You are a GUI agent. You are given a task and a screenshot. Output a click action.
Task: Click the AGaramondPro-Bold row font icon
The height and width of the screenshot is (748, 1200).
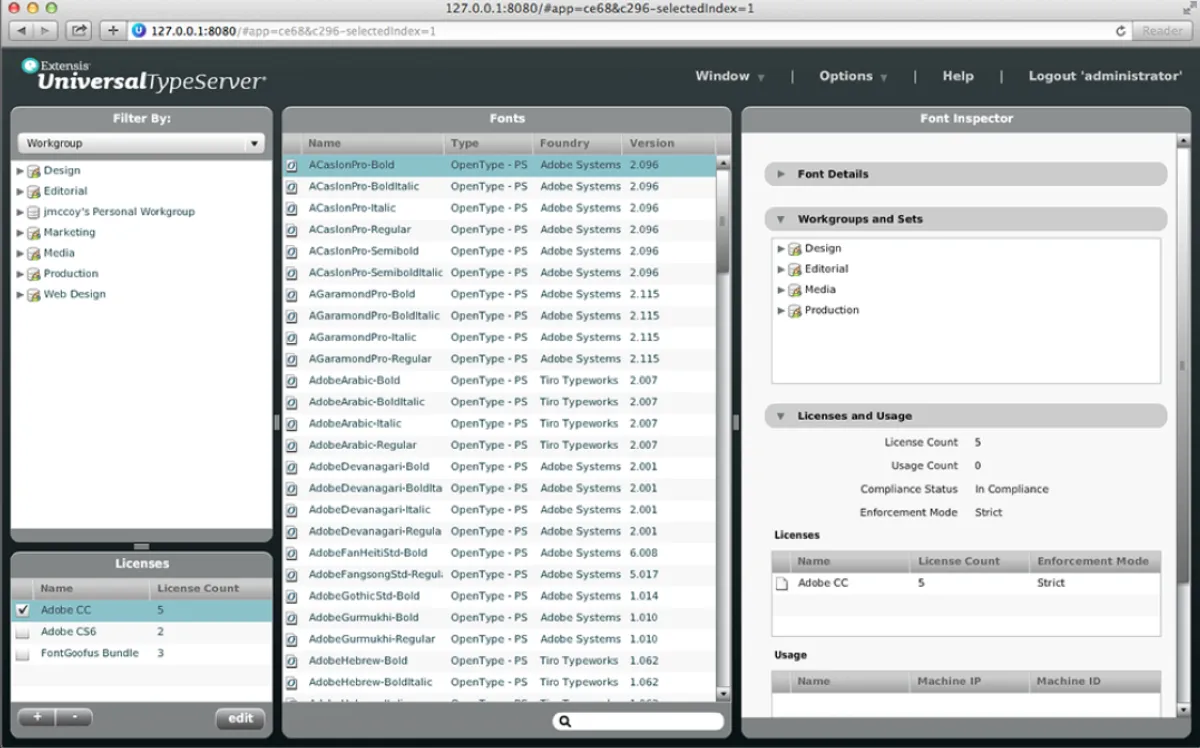click(x=292, y=295)
